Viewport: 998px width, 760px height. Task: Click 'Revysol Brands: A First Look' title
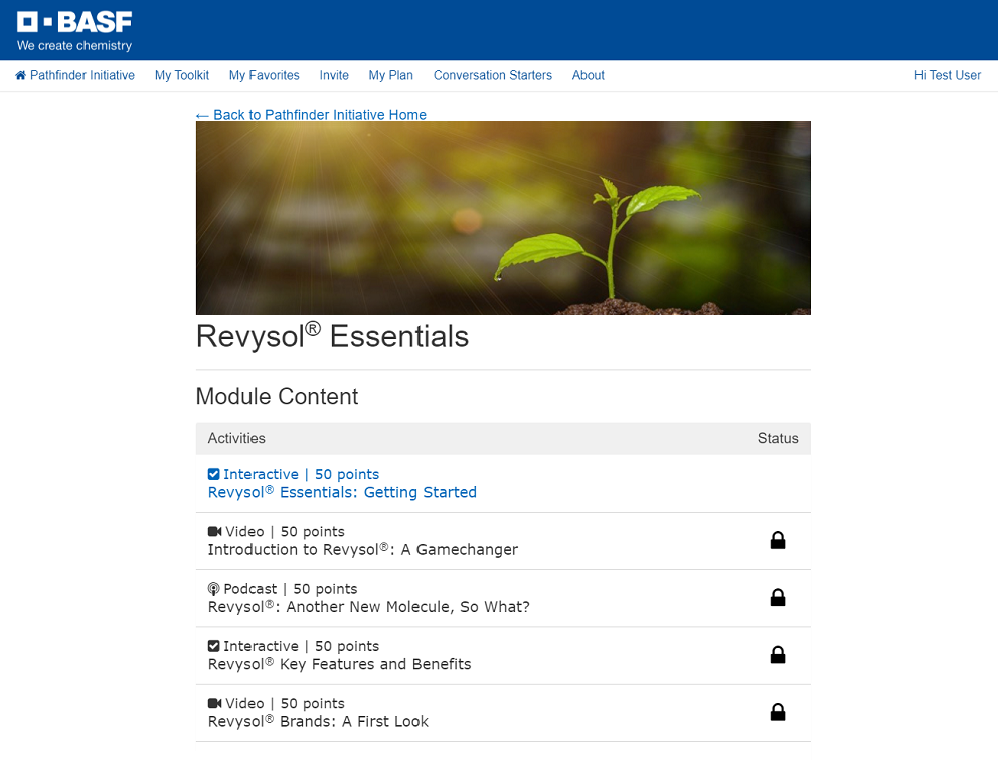[318, 721]
